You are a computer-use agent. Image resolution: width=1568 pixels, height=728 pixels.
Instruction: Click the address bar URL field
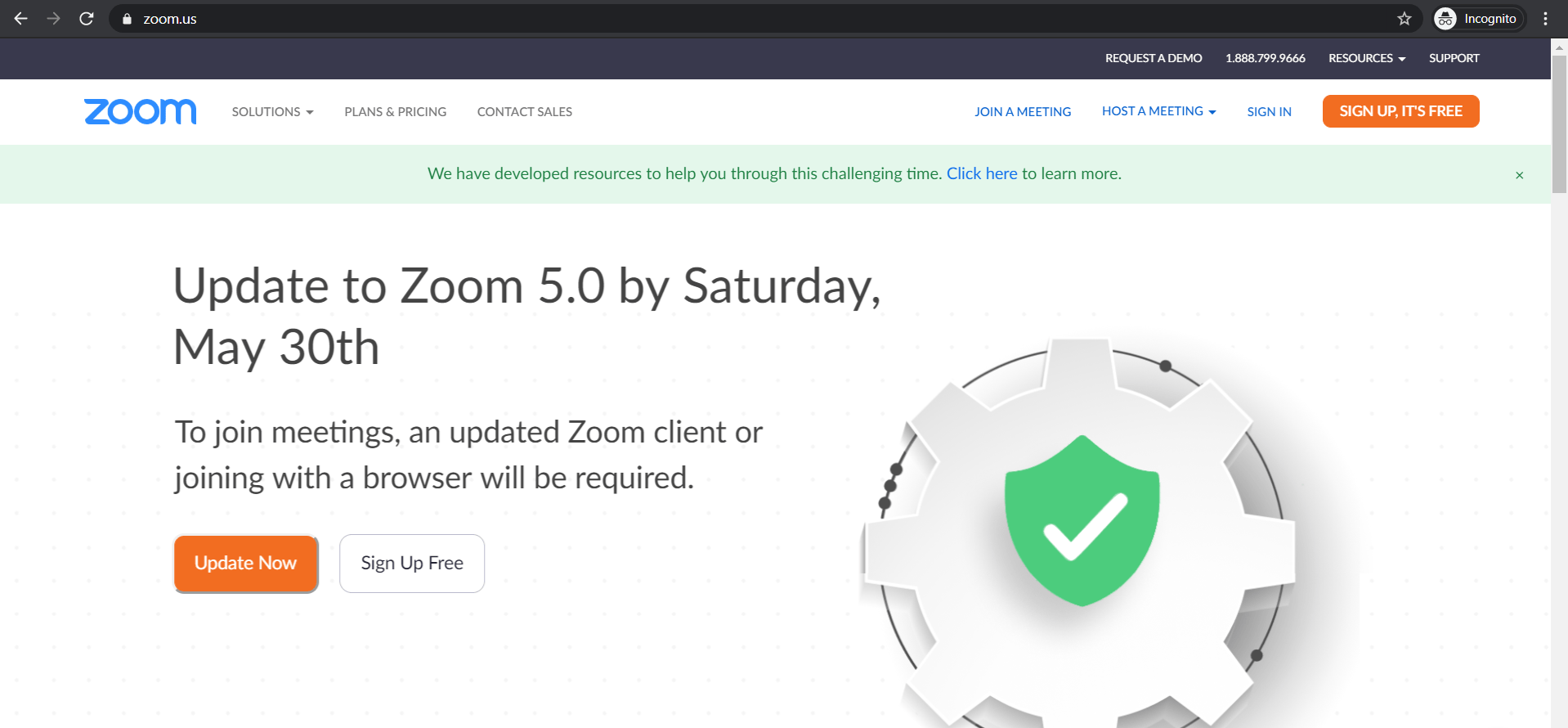point(736,19)
